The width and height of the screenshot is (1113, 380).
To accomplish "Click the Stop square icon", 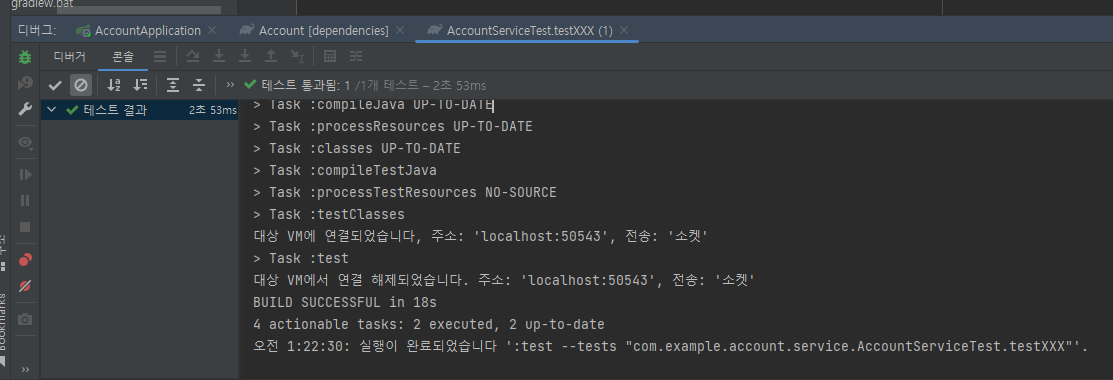I will coord(25,227).
